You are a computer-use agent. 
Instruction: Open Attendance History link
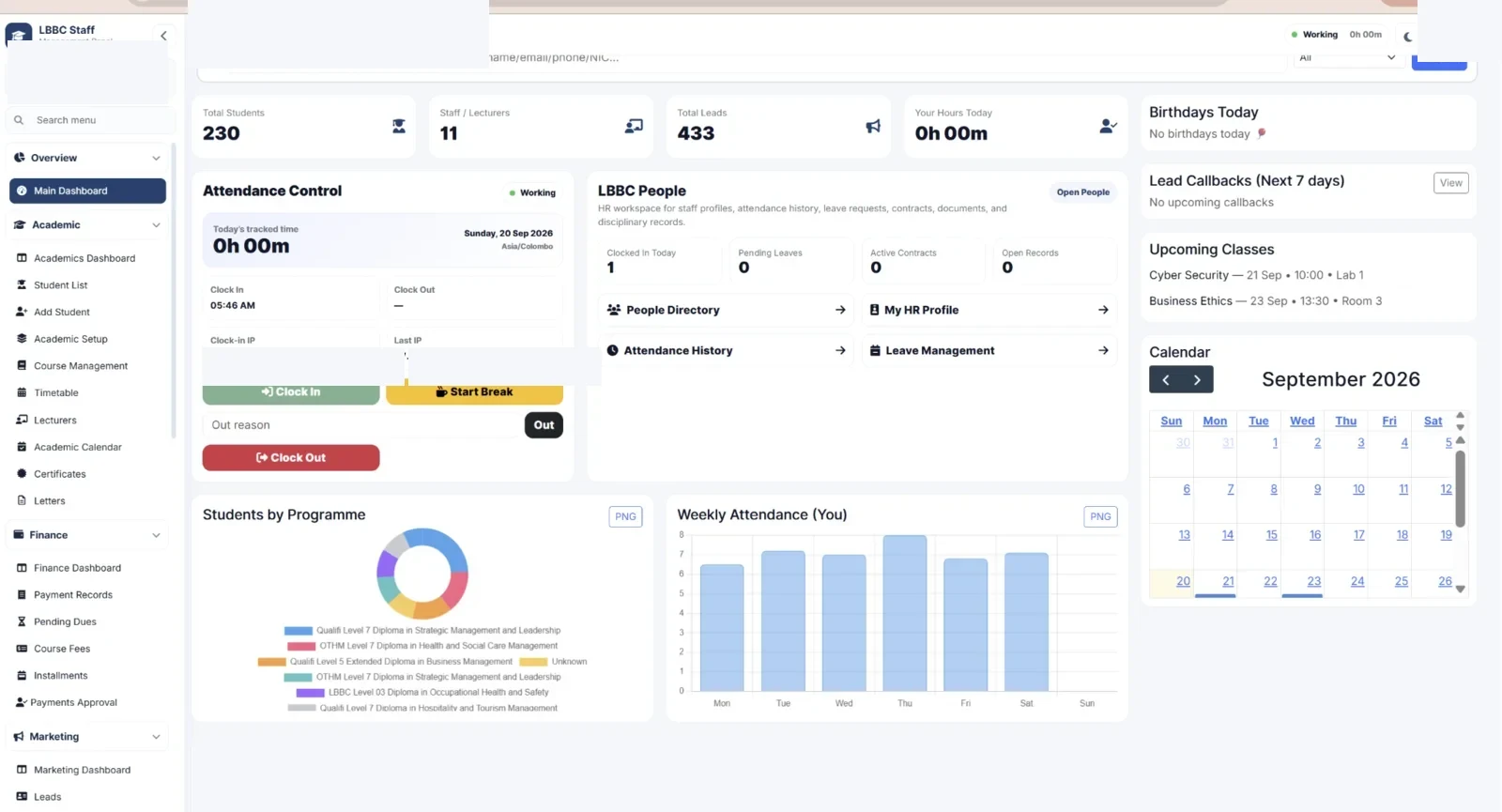727,351
